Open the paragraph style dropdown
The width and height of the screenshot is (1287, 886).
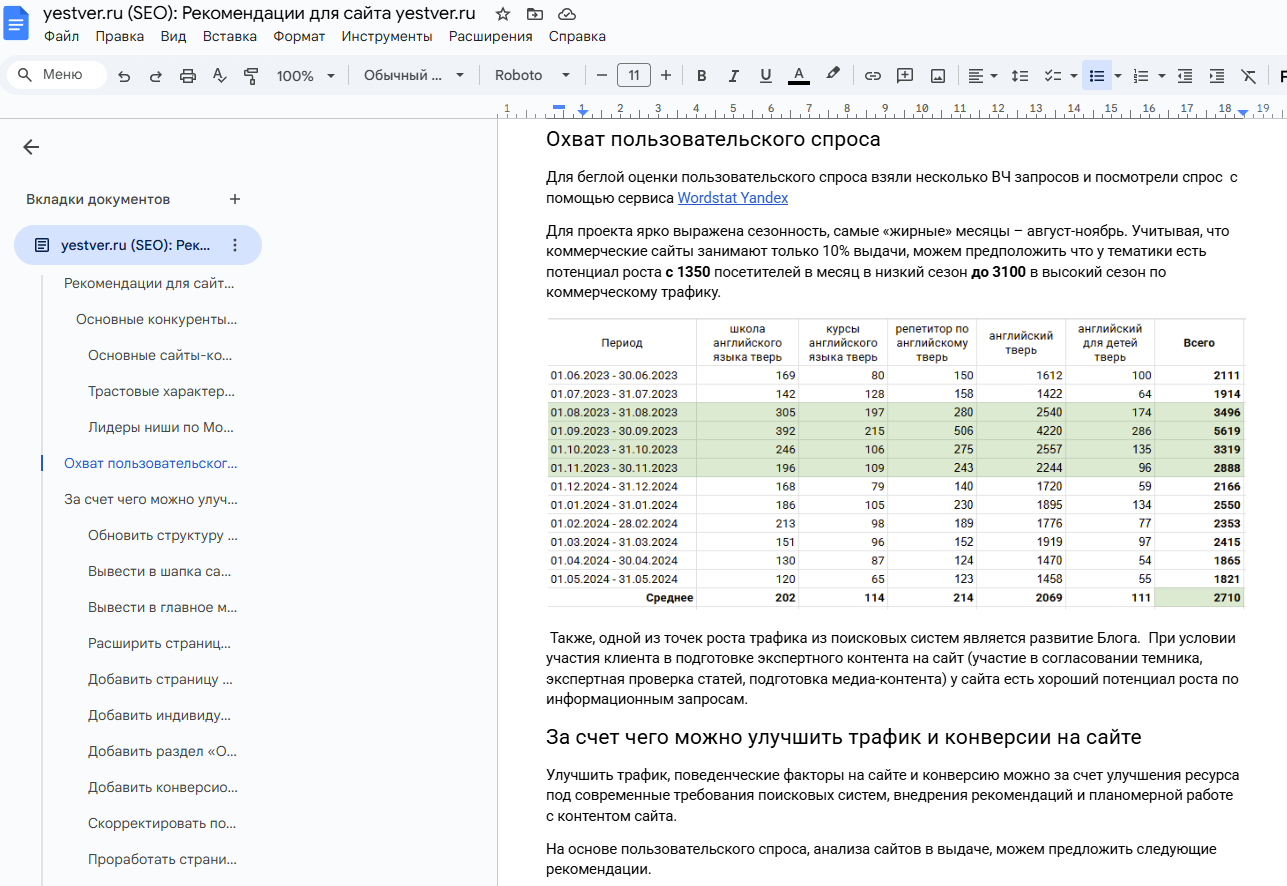point(414,76)
